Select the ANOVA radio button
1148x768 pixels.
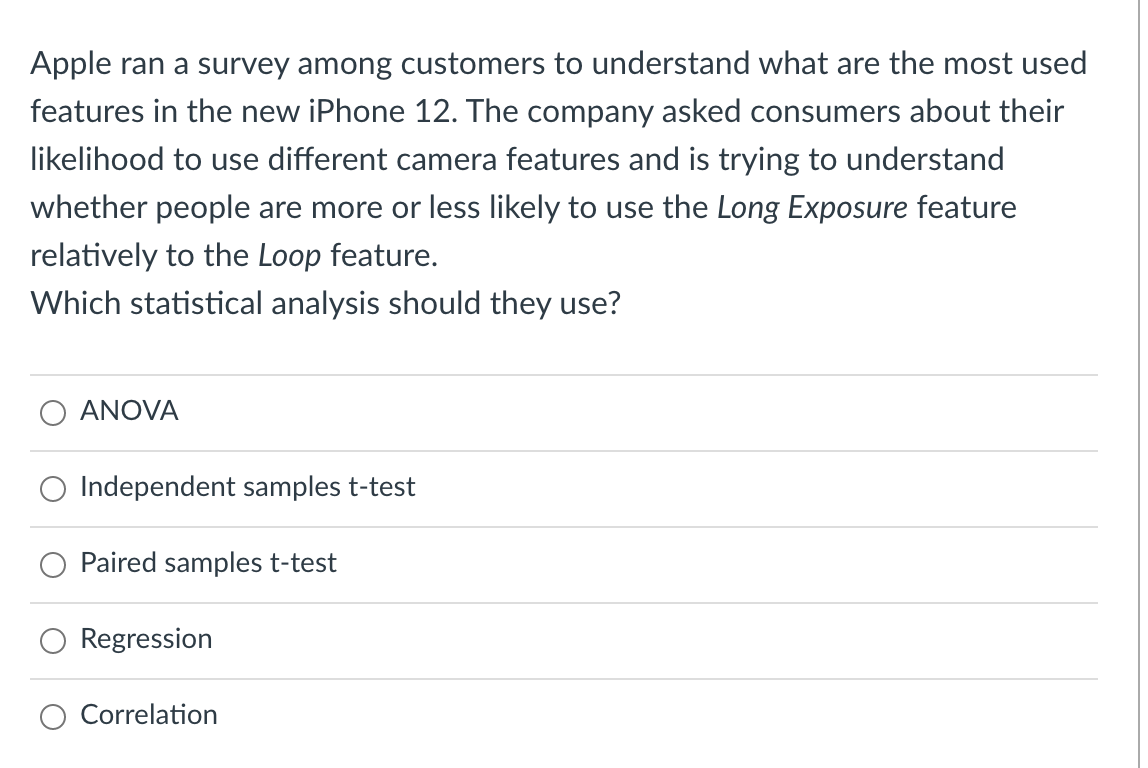click(53, 413)
